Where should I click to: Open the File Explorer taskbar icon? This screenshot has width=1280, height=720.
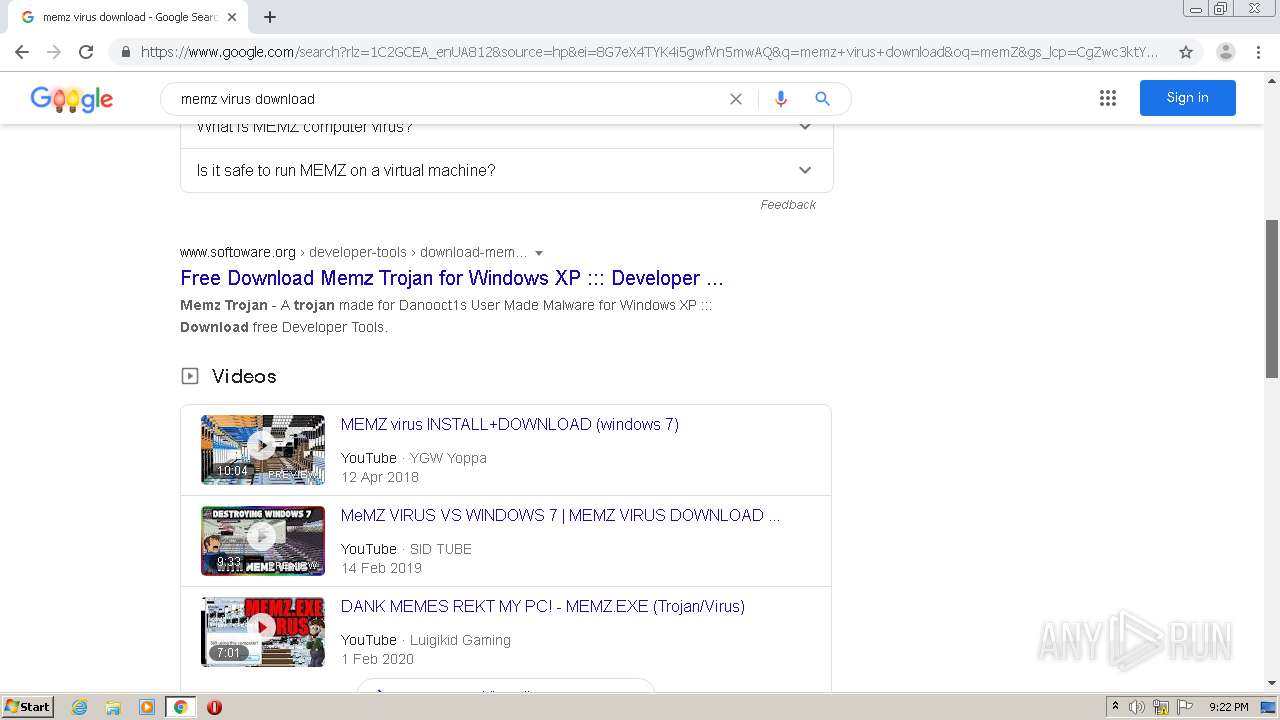[x=113, y=707]
